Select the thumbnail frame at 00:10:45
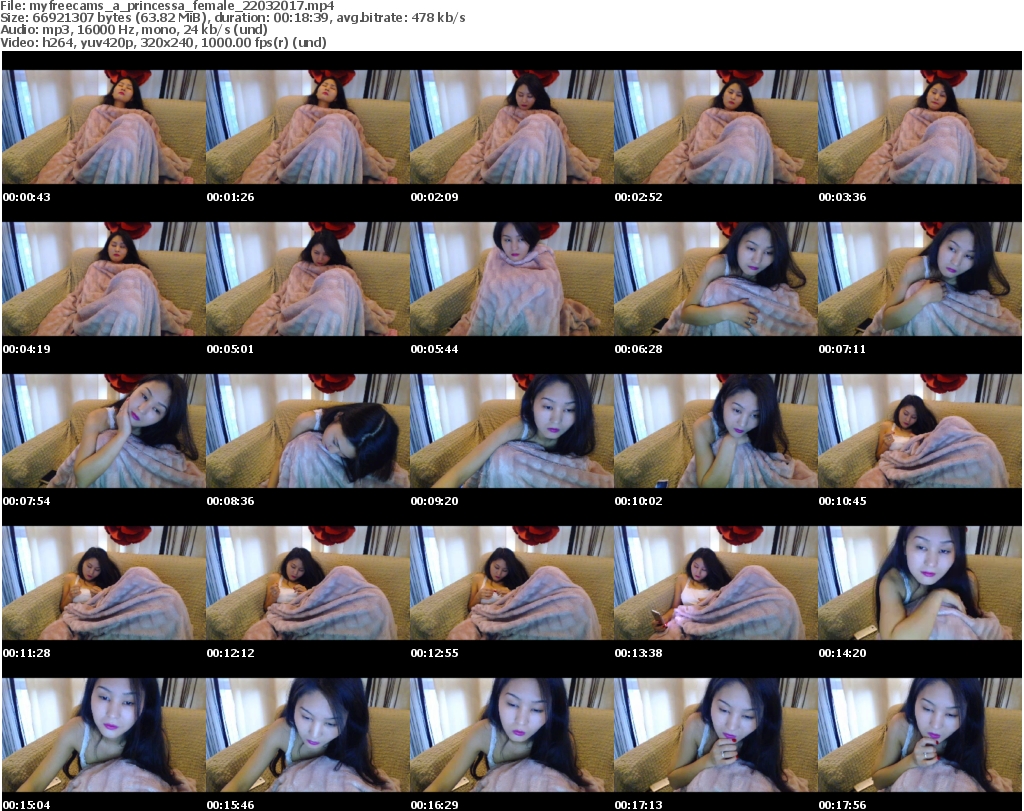Screen dimensions: 1024x811 pyautogui.click(x=920, y=431)
